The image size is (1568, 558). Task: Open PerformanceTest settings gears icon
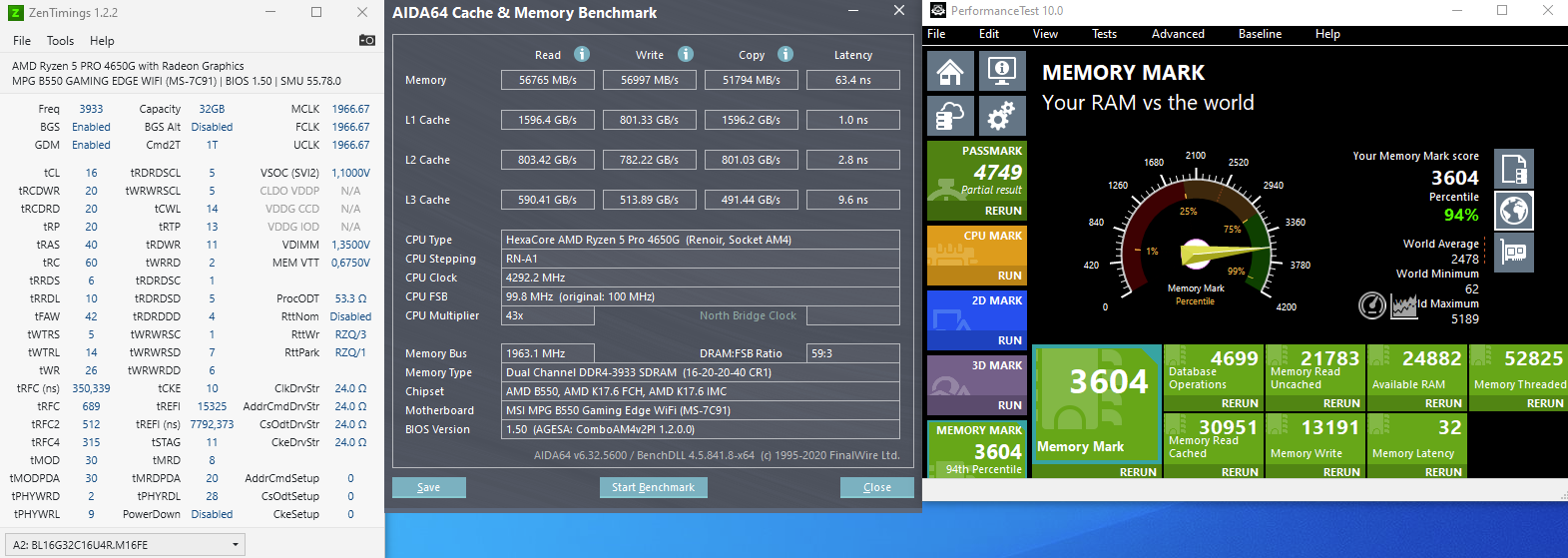click(x=1002, y=116)
